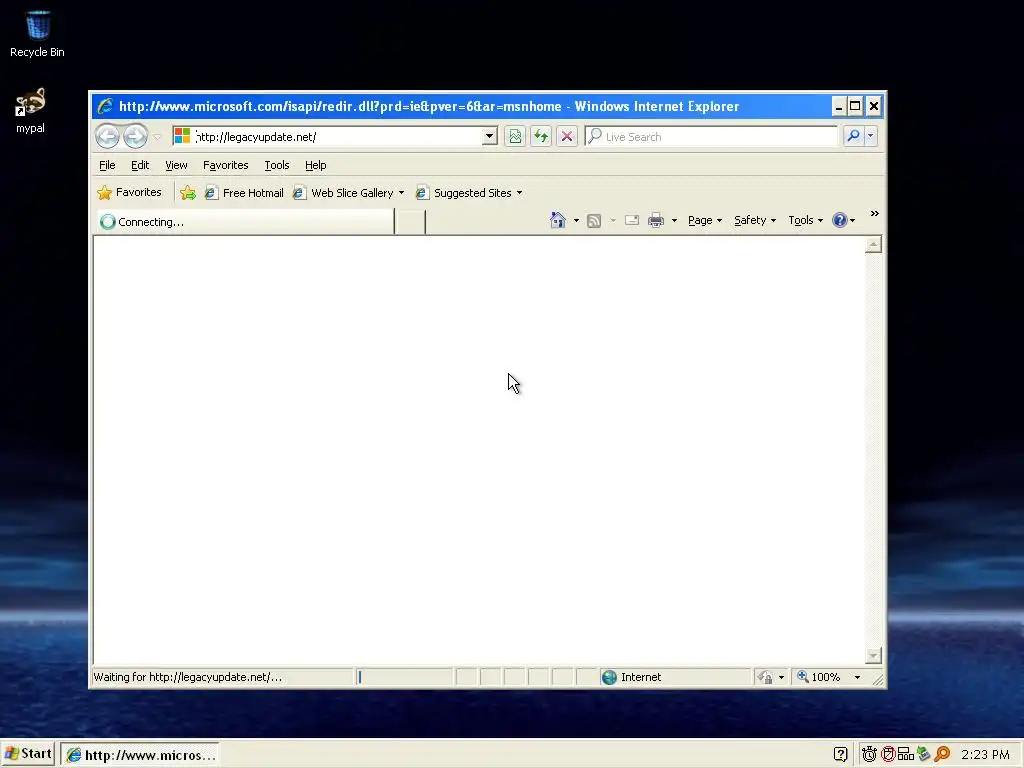
Task: Open the Help menu
Action: [x=315, y=165]
